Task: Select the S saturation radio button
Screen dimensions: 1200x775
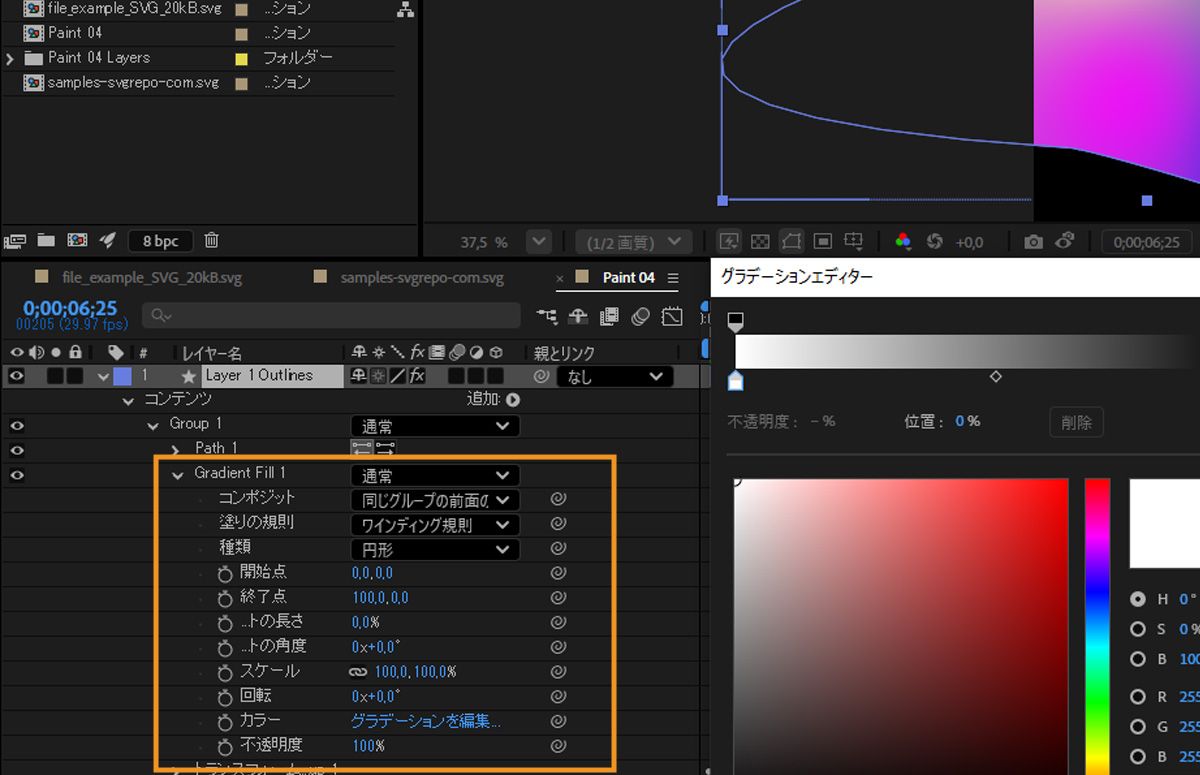Action: 1138,629
